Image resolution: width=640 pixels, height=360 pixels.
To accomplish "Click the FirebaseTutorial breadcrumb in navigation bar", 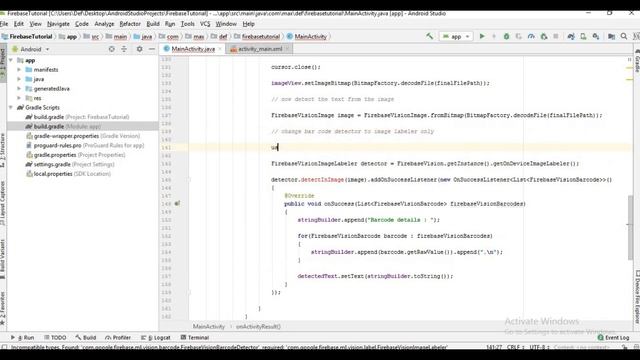I will pyautogui.click(x=27, y=36).
